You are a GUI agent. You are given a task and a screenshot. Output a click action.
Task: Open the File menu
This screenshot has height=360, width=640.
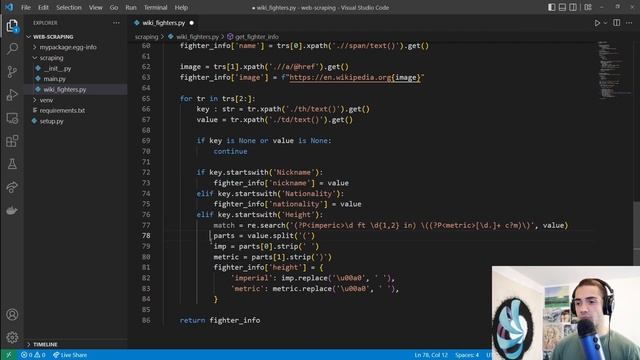click(x=26, y=7)
